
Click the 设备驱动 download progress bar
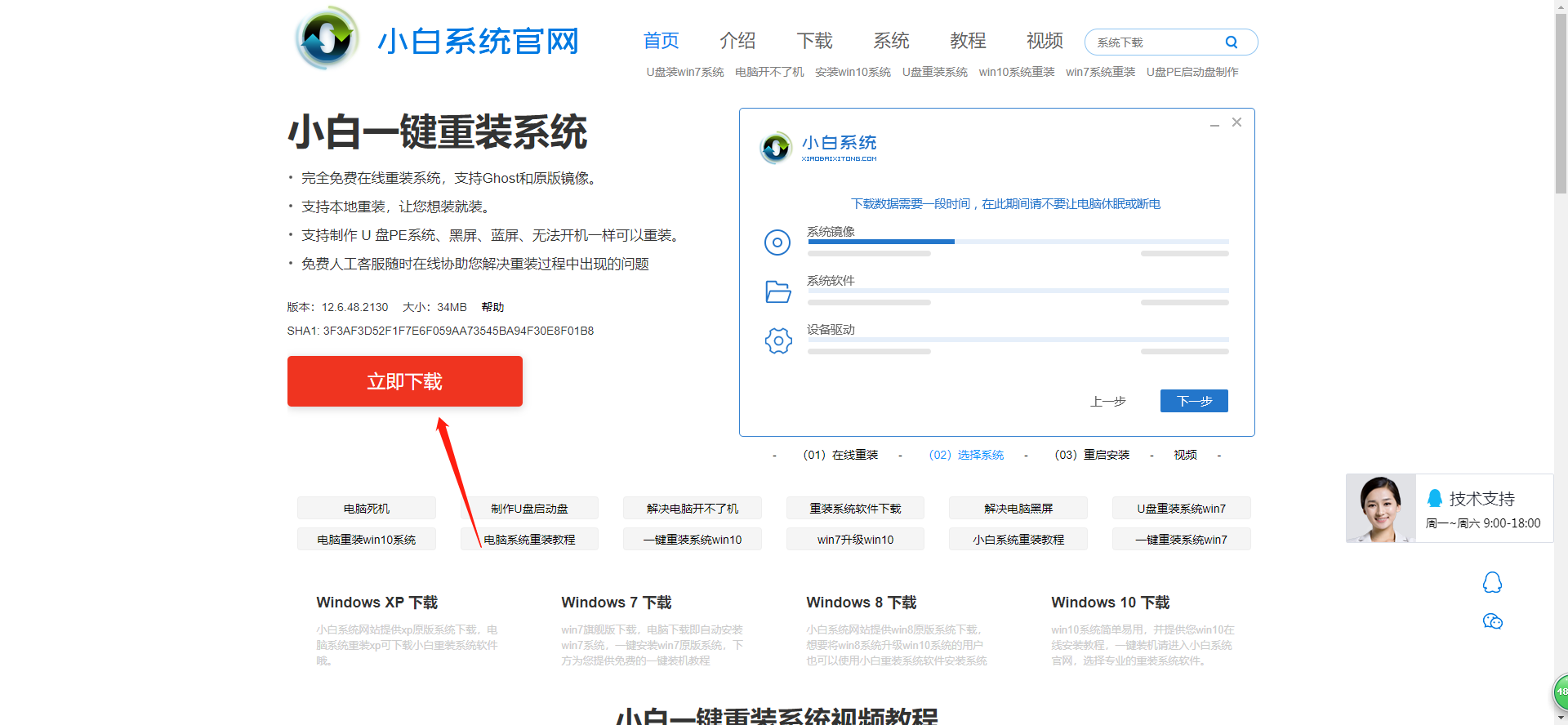pos(1018,340)
